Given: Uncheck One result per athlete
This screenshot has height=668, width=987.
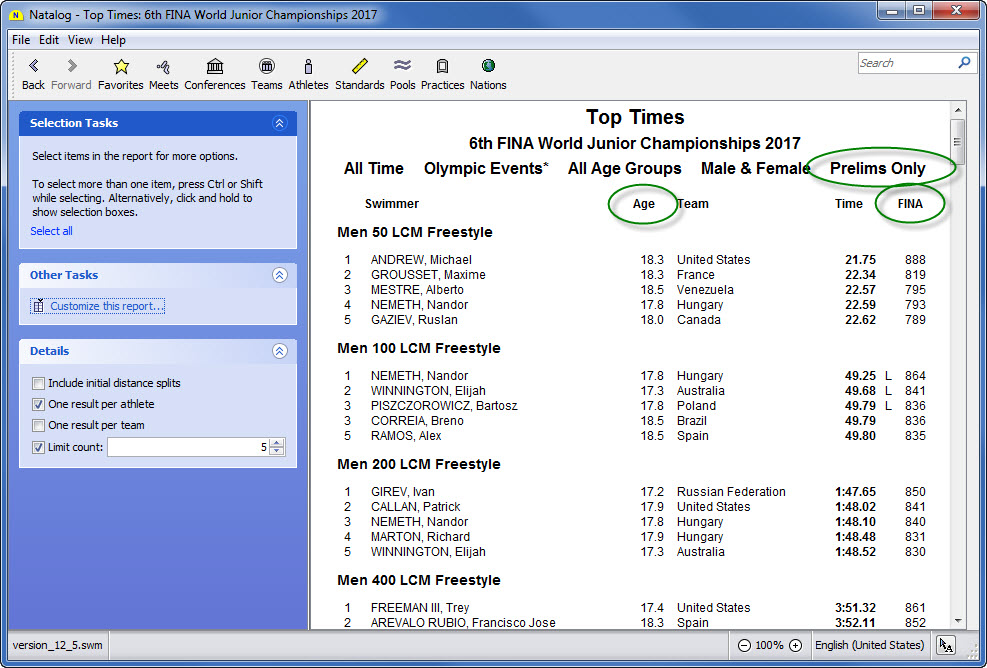Looking at the screenshot, I should [38, 404].
